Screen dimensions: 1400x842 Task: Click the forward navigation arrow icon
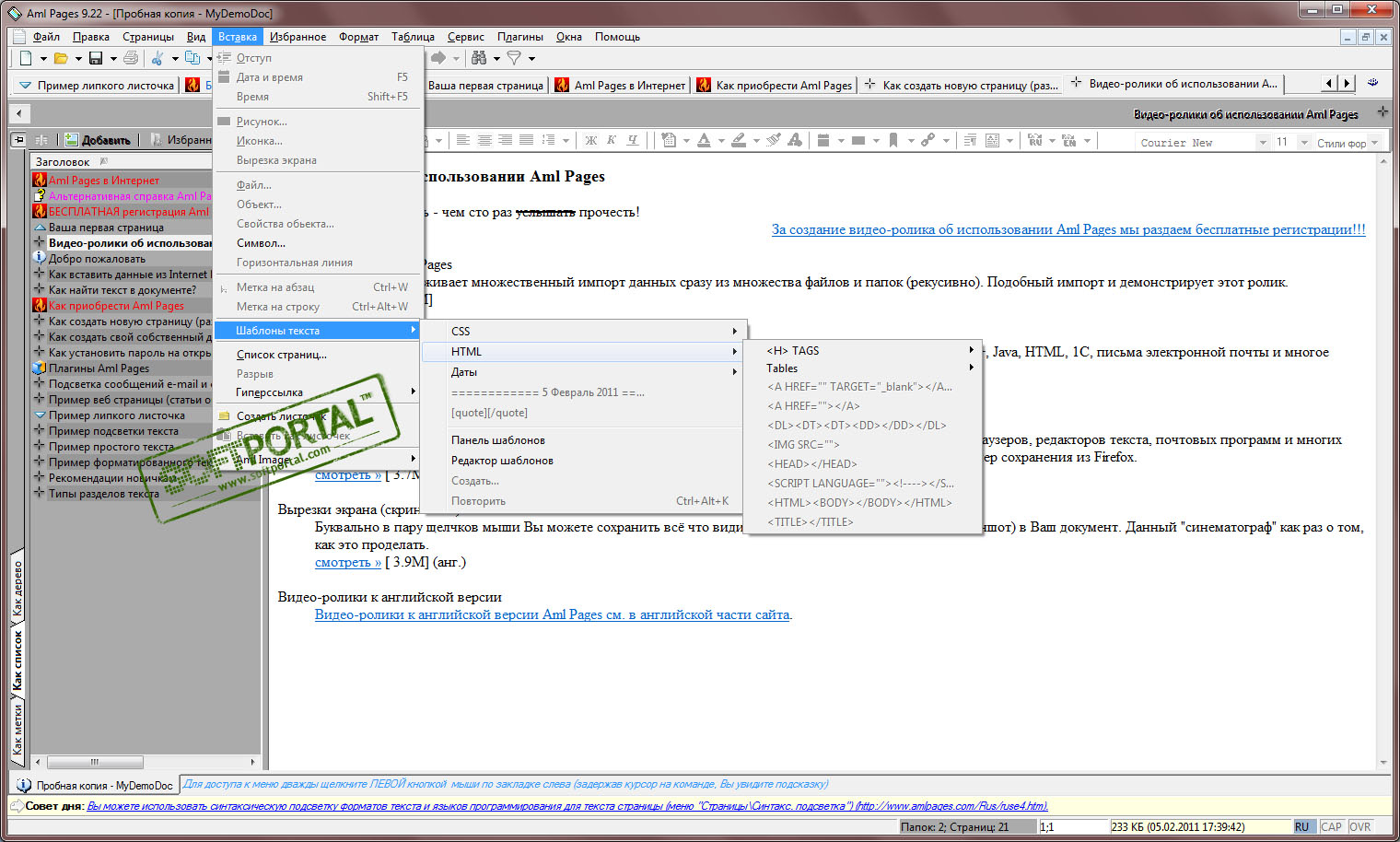pyautogui.click(x=438, y=58)
